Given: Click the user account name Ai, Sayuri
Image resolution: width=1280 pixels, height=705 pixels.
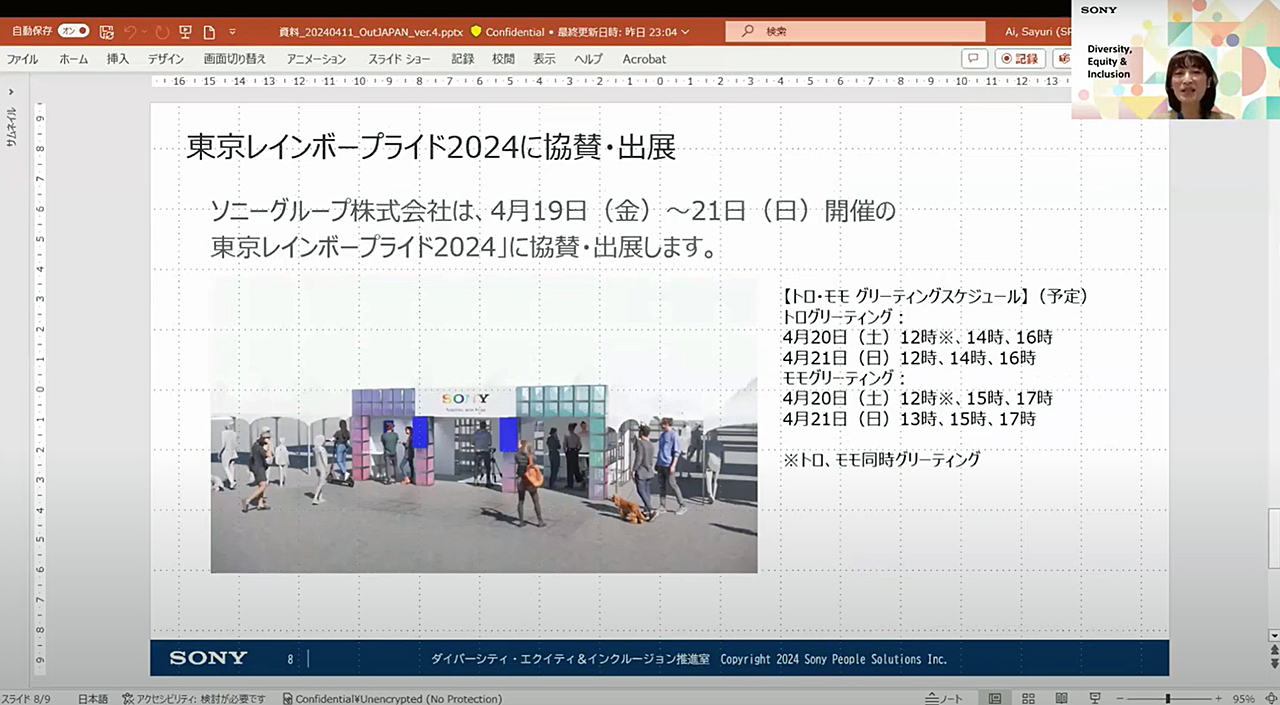Looking at the screenshot, I should (x=1038, y=32).
